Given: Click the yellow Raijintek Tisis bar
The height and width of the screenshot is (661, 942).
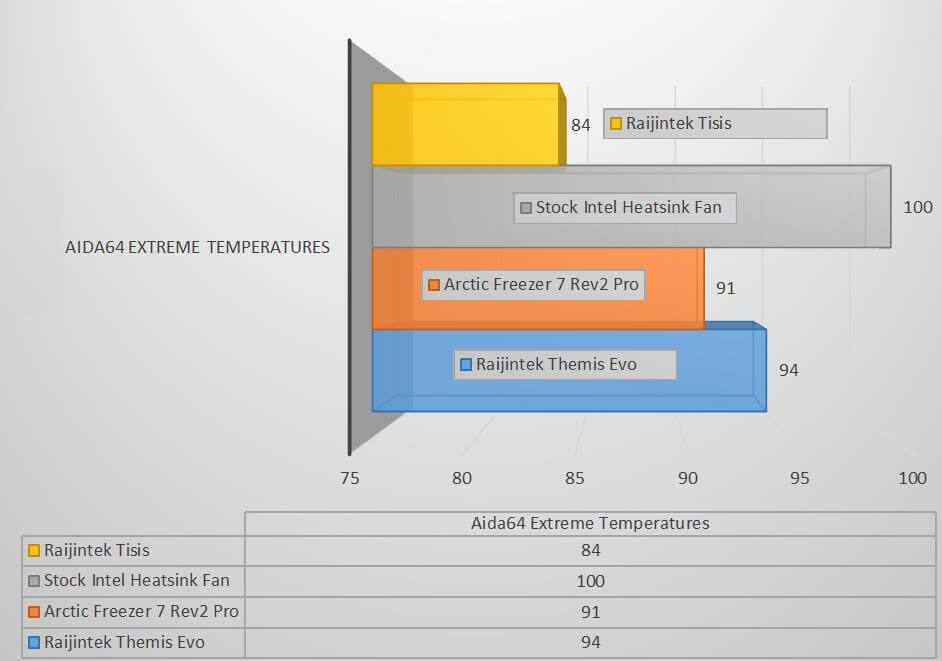Looking at the screenshot, I should pos(465,125).
